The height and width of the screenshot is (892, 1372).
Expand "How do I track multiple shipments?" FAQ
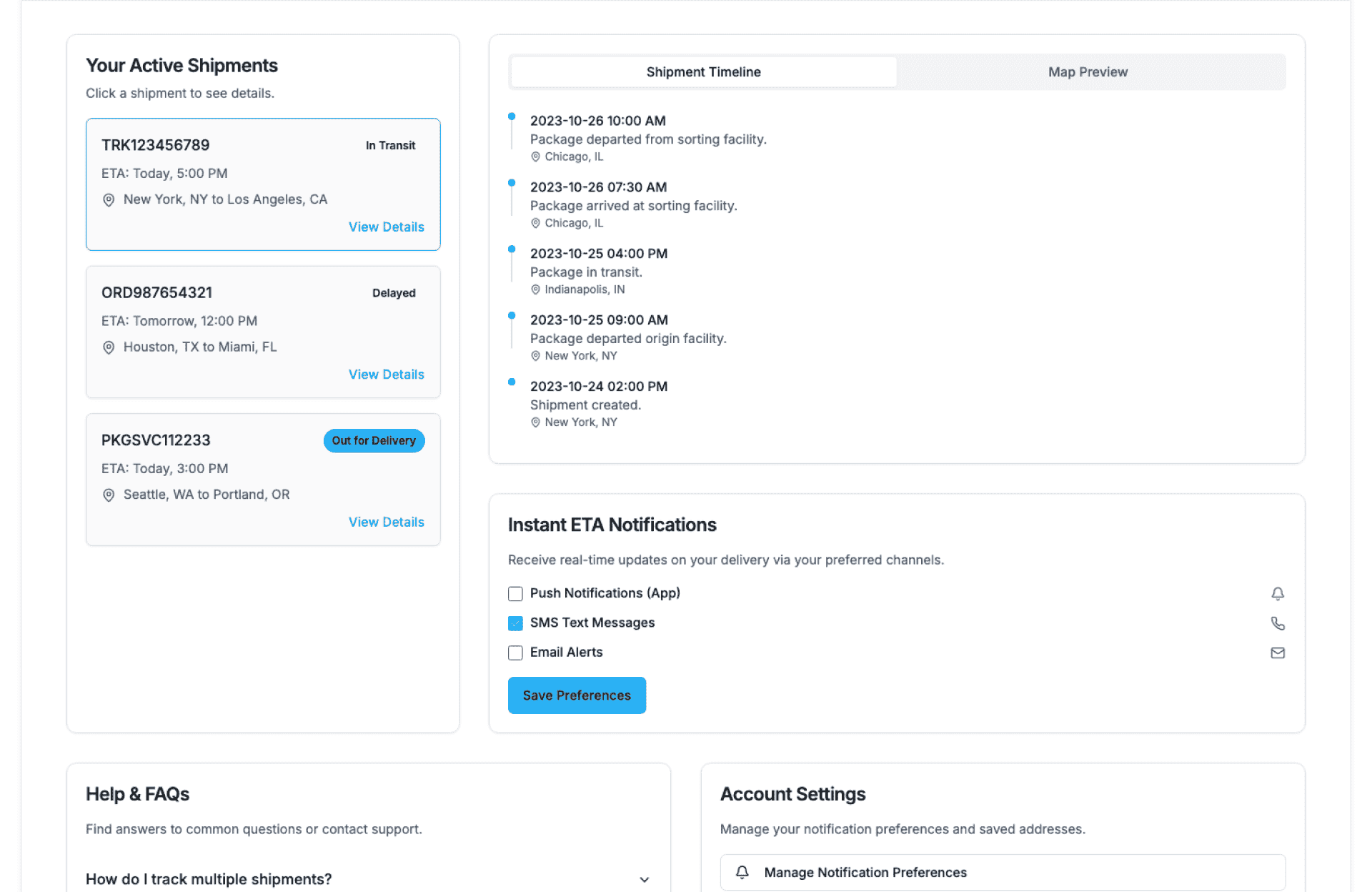[x=209, y=879]
